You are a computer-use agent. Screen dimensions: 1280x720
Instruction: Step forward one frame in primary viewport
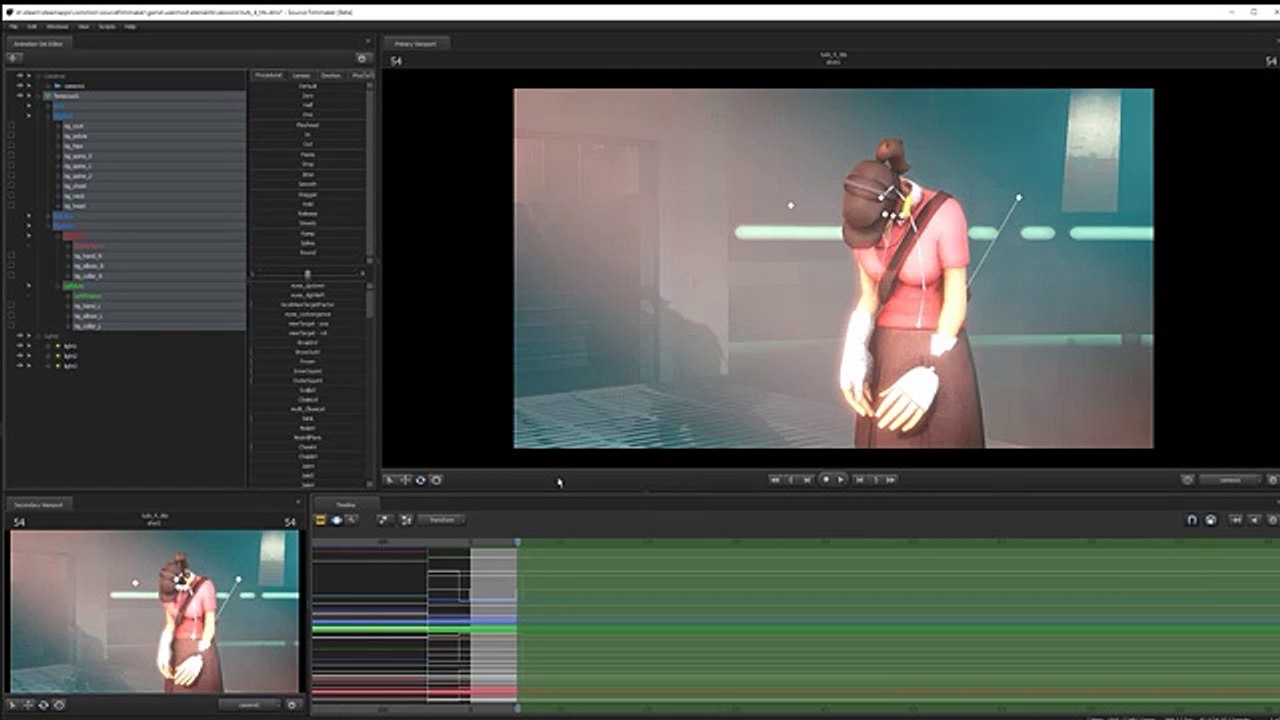[x=859, y=480]
